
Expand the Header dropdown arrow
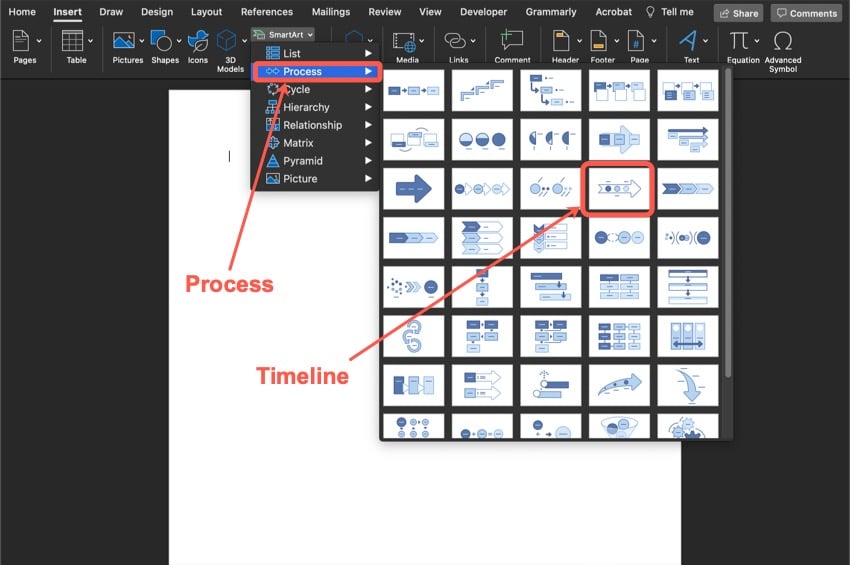click(x=579, y=41)
